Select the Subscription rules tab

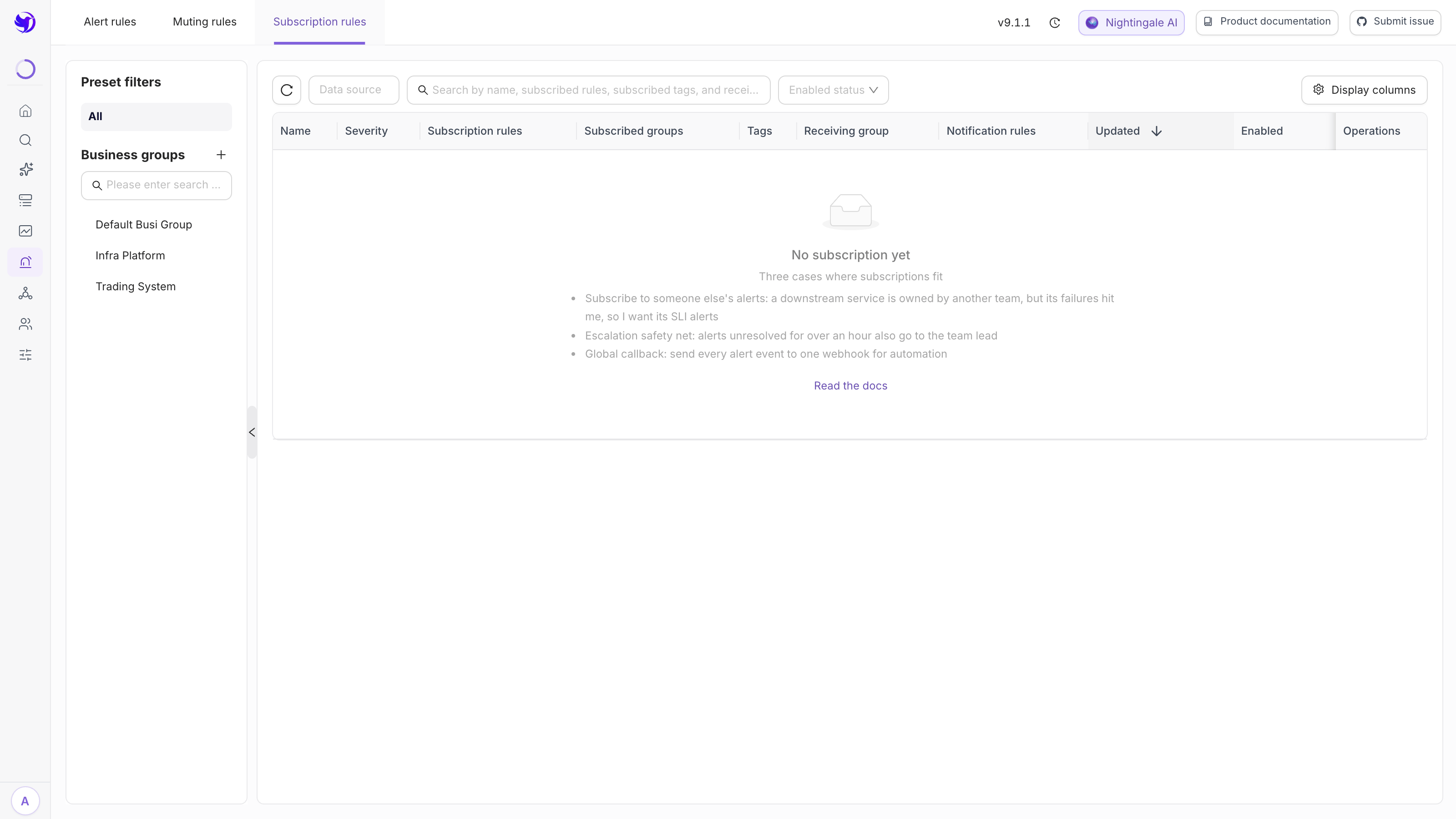tap(319, 22)
